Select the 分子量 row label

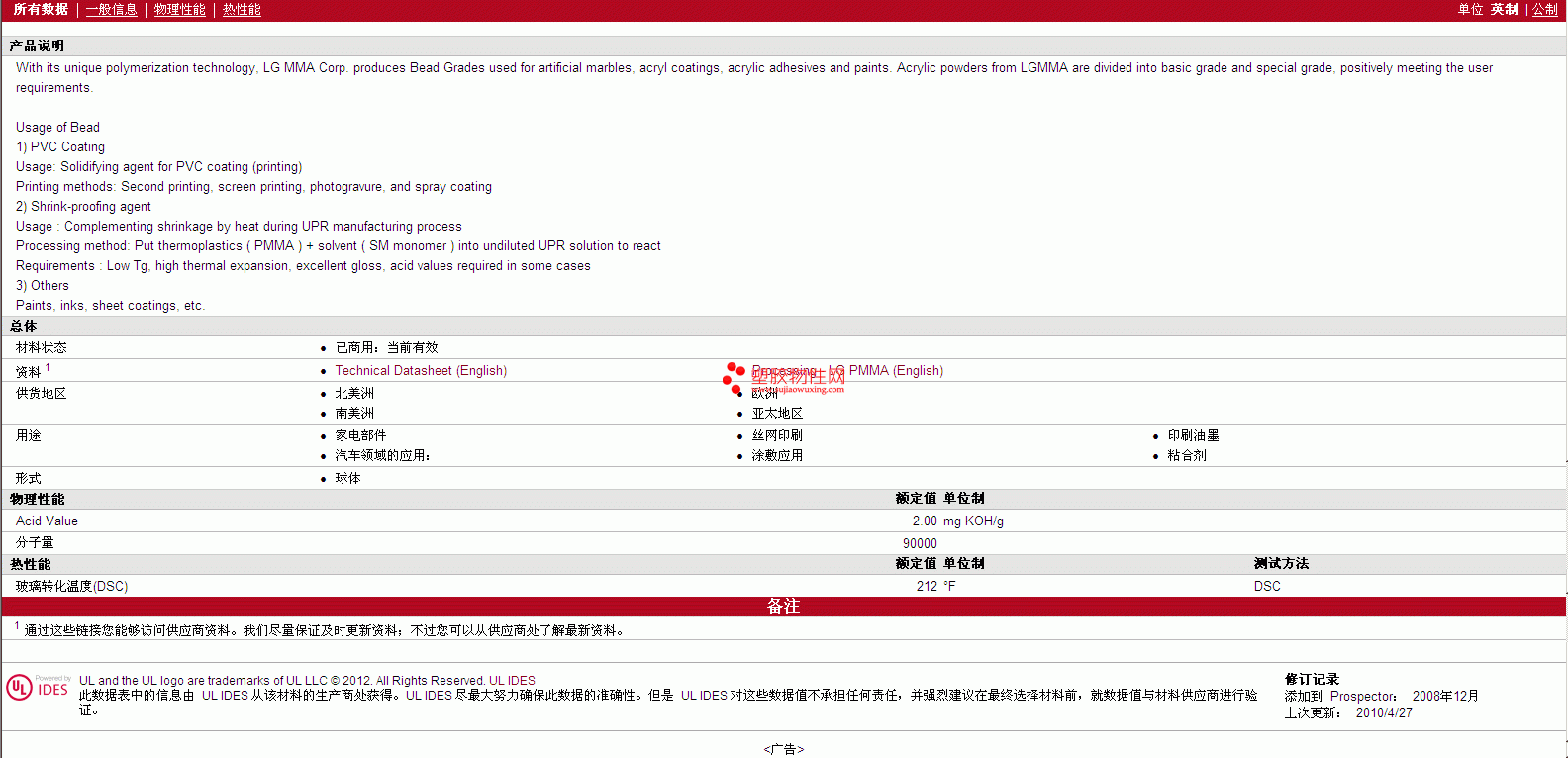[35, 543]
